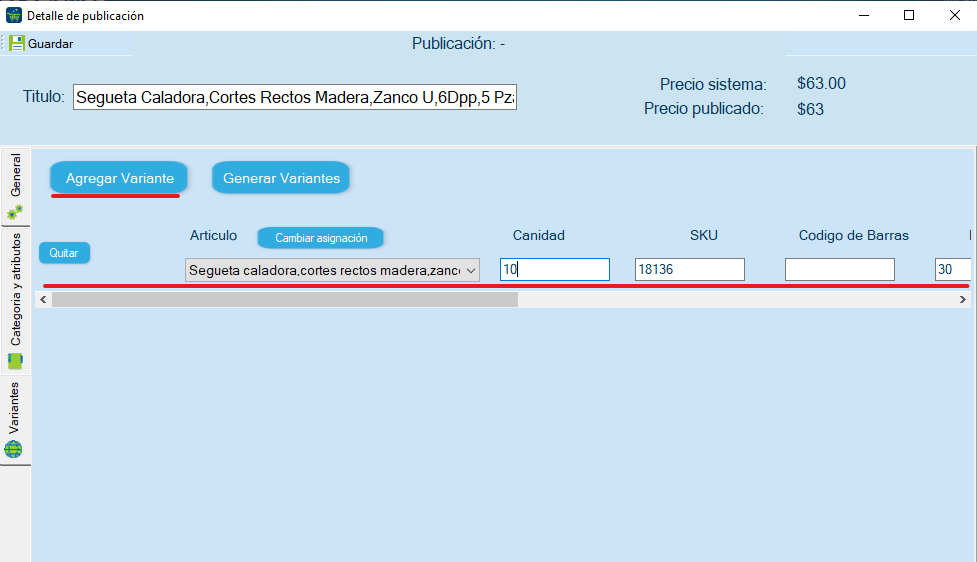
Task: Click the Canidad column label
Action: point(538,236)
